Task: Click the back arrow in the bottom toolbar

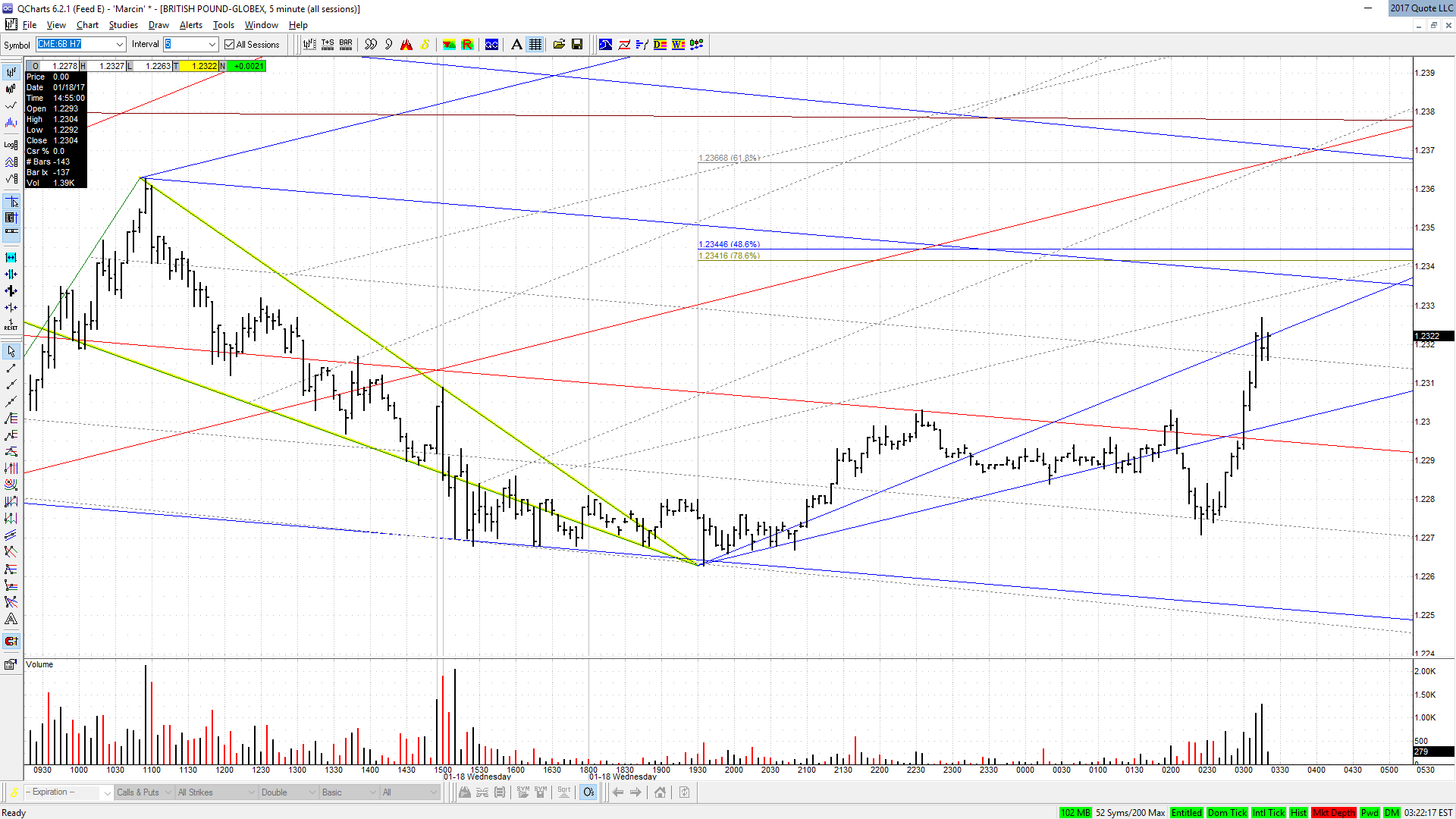Action: (618, 792)
